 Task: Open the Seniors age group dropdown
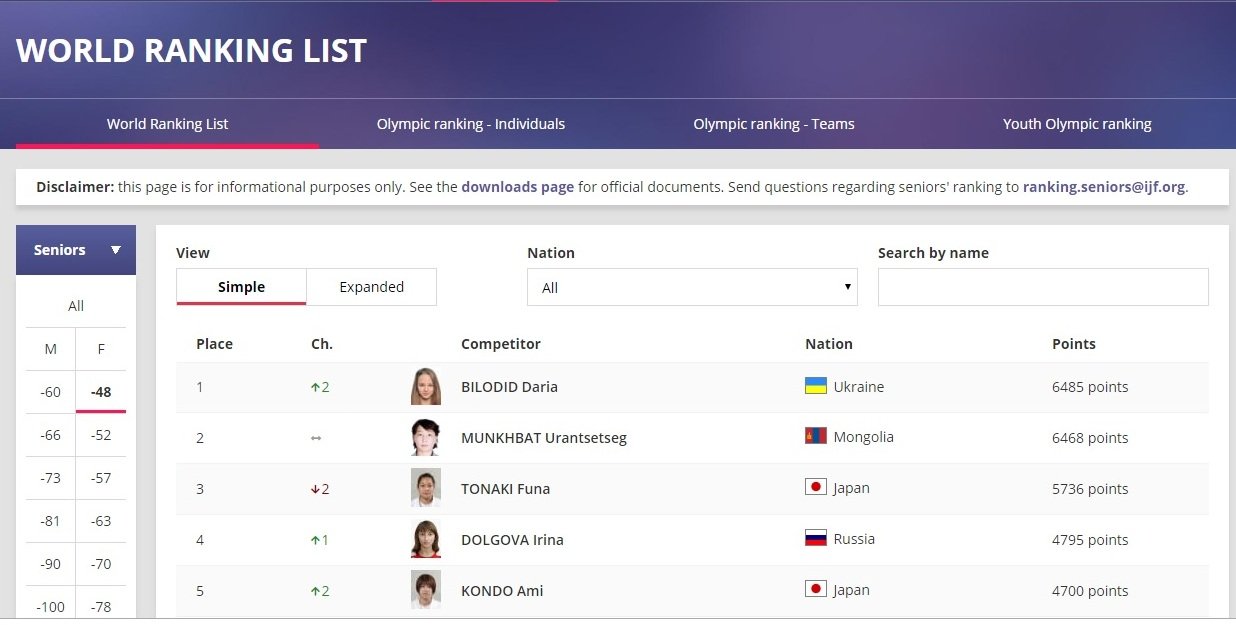coord(76,250)
